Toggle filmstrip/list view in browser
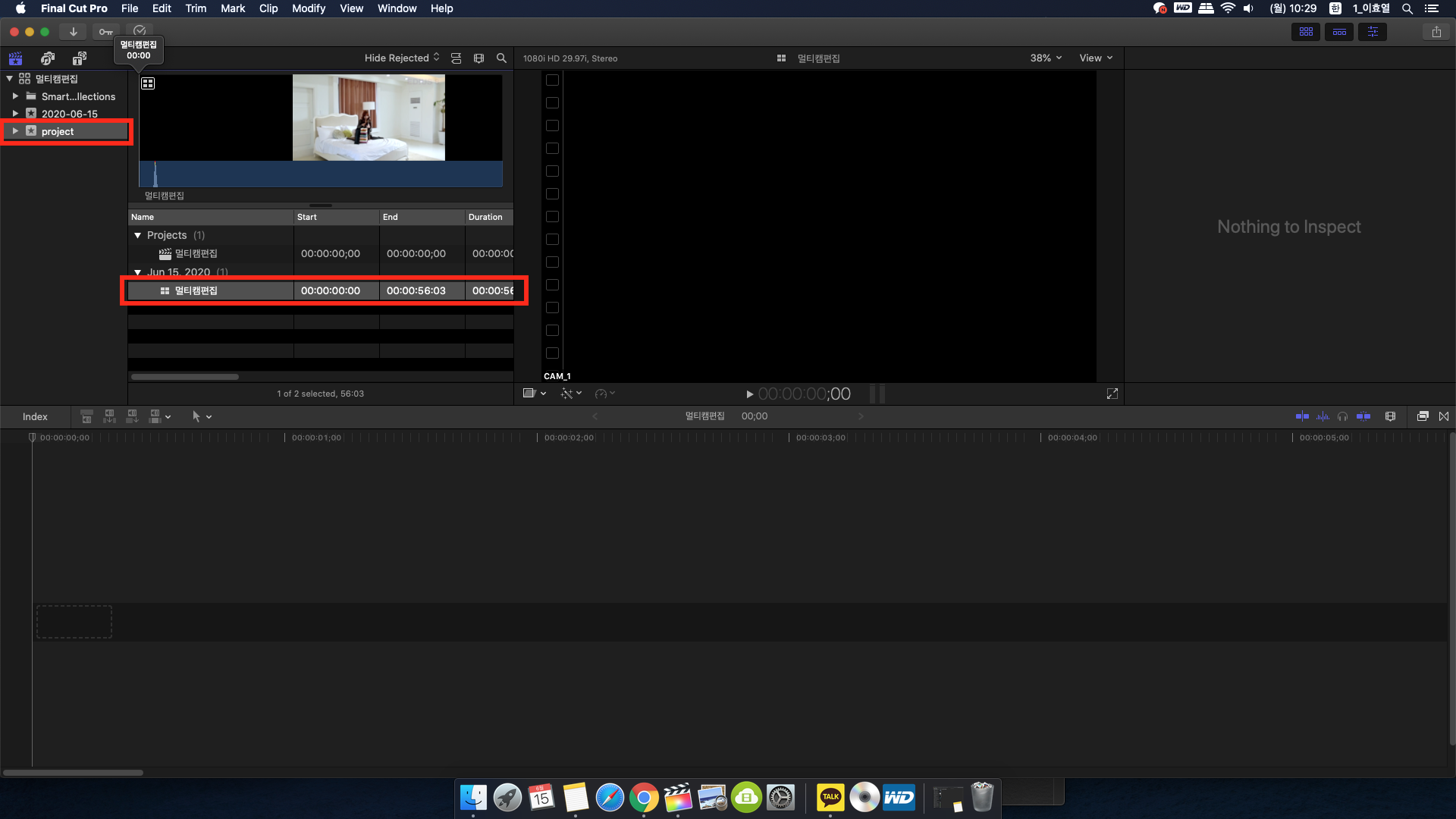 (456, 58)
